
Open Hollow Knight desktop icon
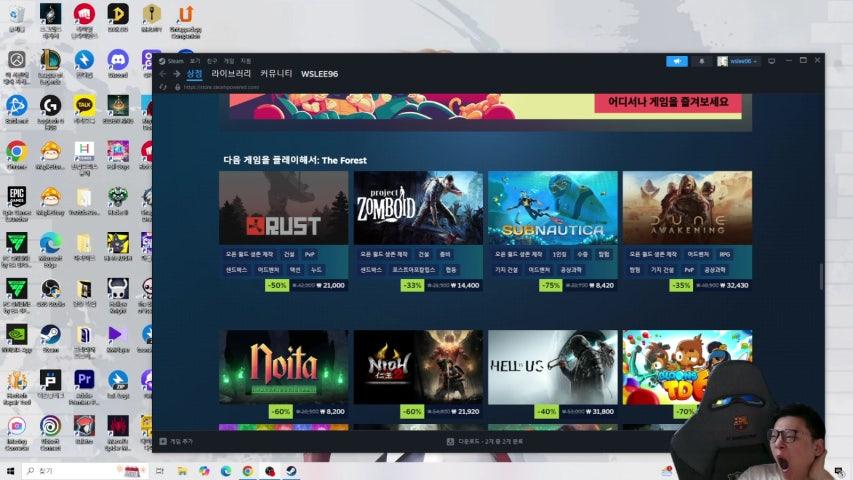click(x=118, y=295)
